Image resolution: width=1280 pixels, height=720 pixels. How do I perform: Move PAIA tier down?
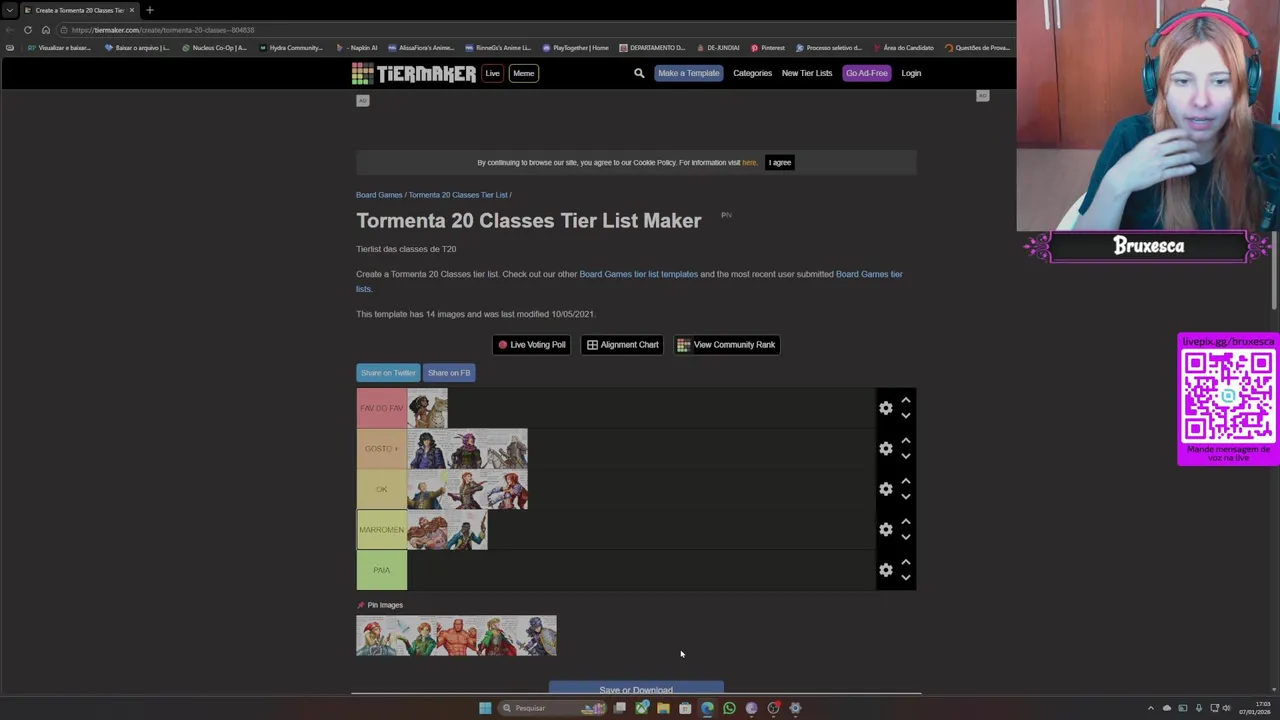point(905,578)
